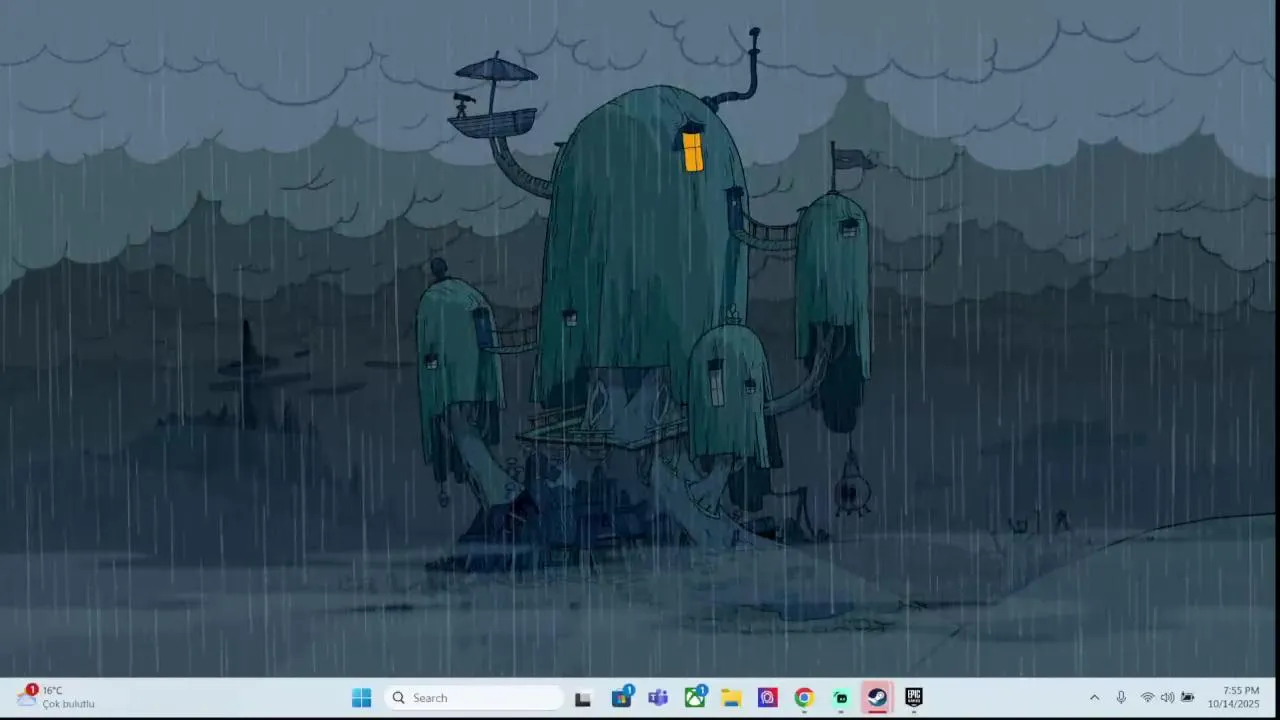Launch Microsoft Store from taskbar
Image resolution: width=1280 pixels, height=720 pixels.
click(x=621, y=697)
